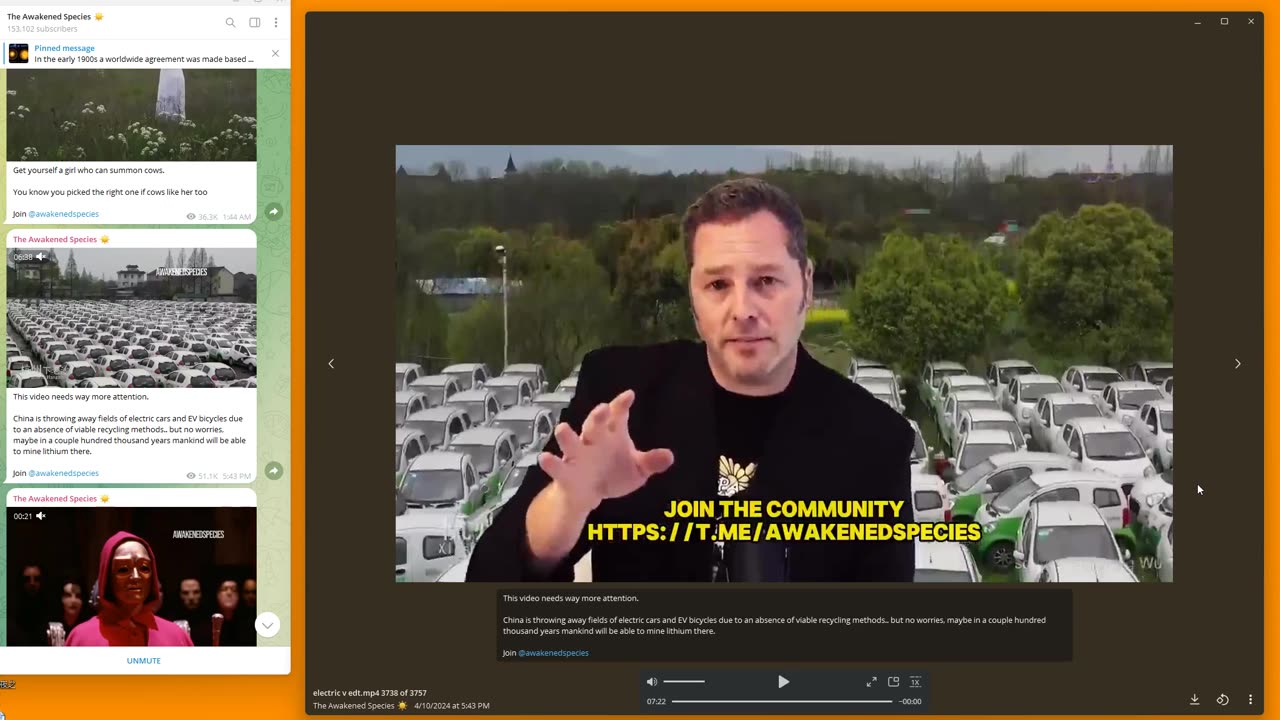
Task: Go to the previous media item
Action: pyautogui.click(x=331, y=364)
